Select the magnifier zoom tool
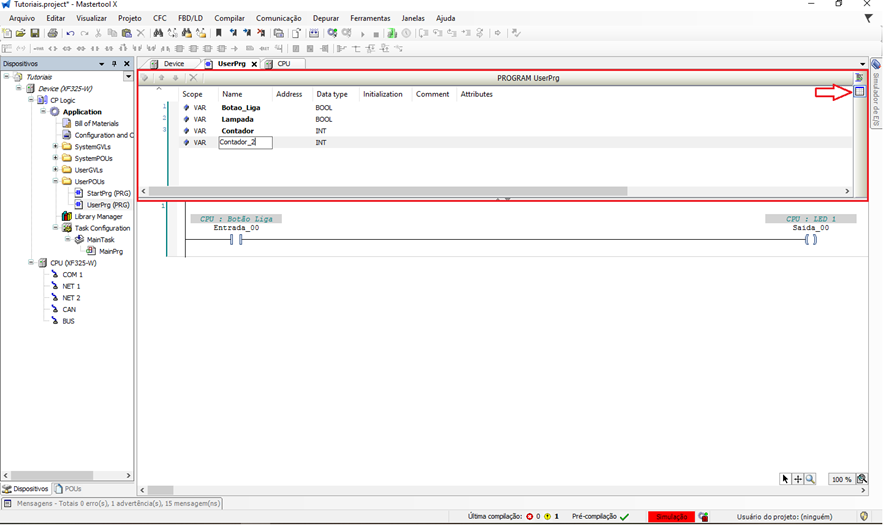The image size is (886, 526). click(810, 479)
